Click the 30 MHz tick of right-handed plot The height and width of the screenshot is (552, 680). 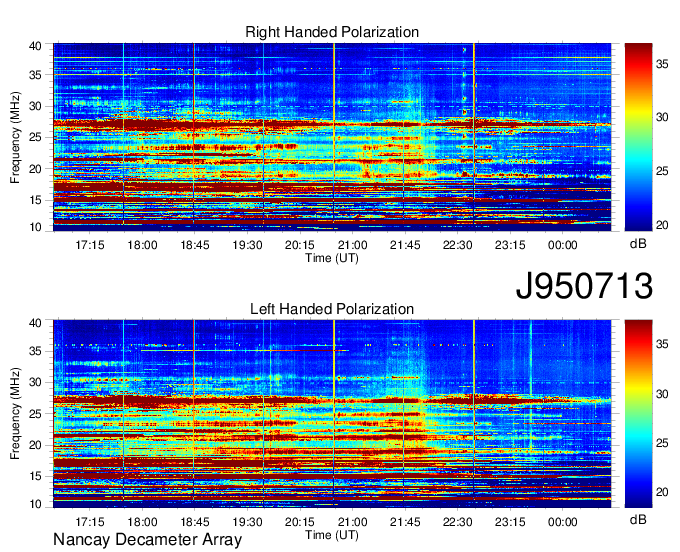point(36,106)
